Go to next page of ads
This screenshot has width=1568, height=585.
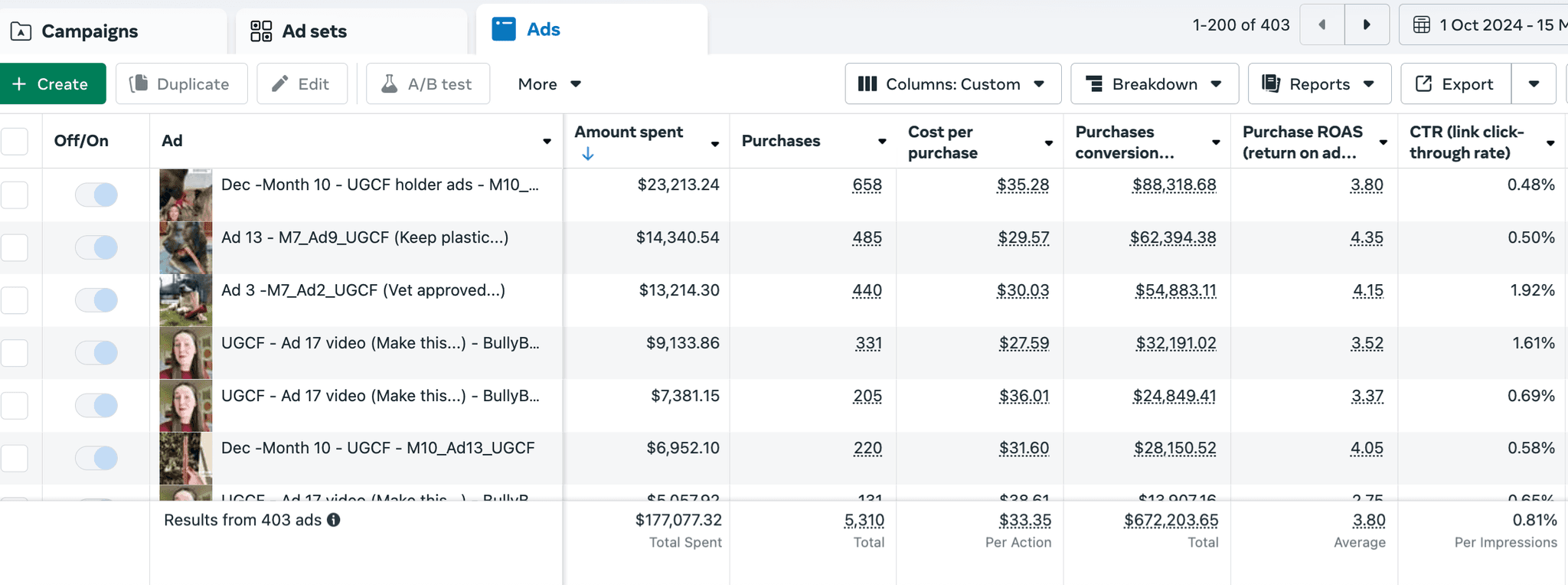(1367, 25)
